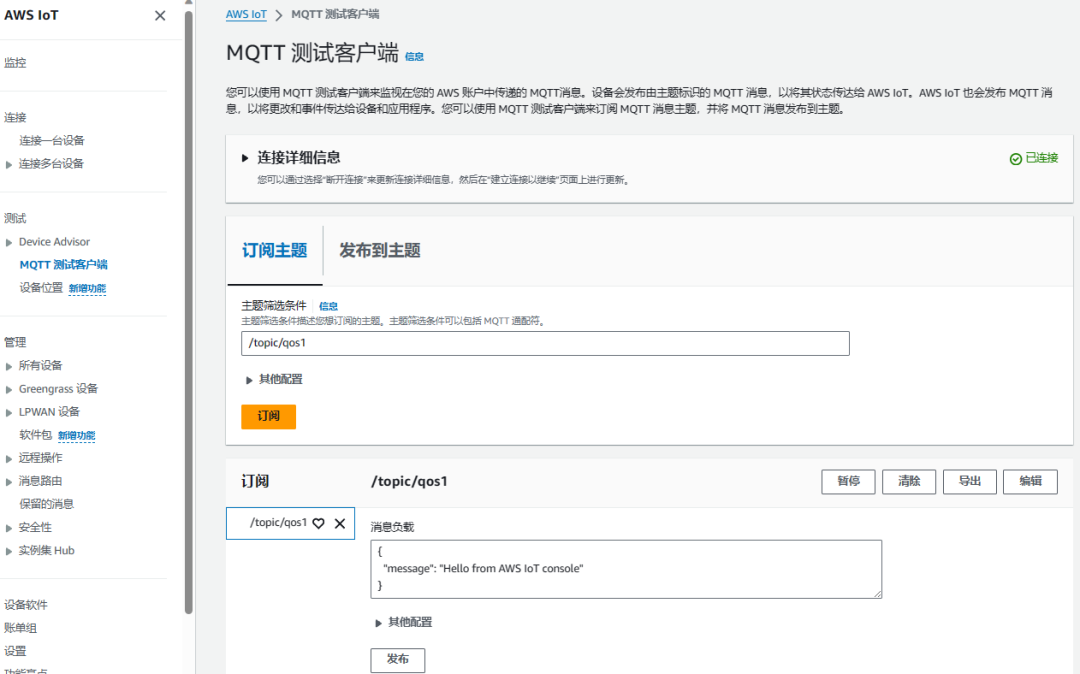The image size is (1080, 674).
Task: Click 新增功能 badge next to 软件包
Action: (76, 436)
